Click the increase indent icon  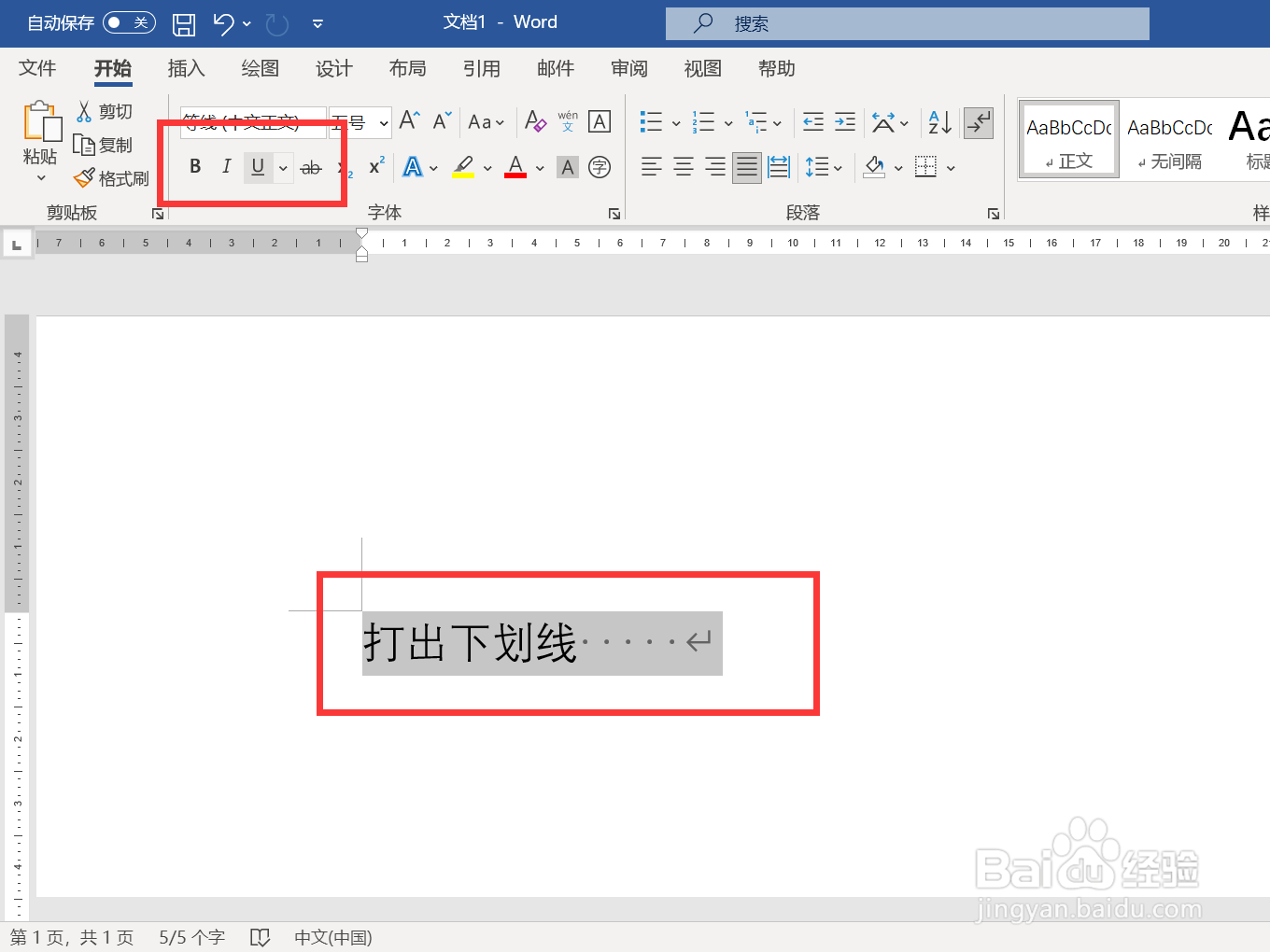click(845, 121)
